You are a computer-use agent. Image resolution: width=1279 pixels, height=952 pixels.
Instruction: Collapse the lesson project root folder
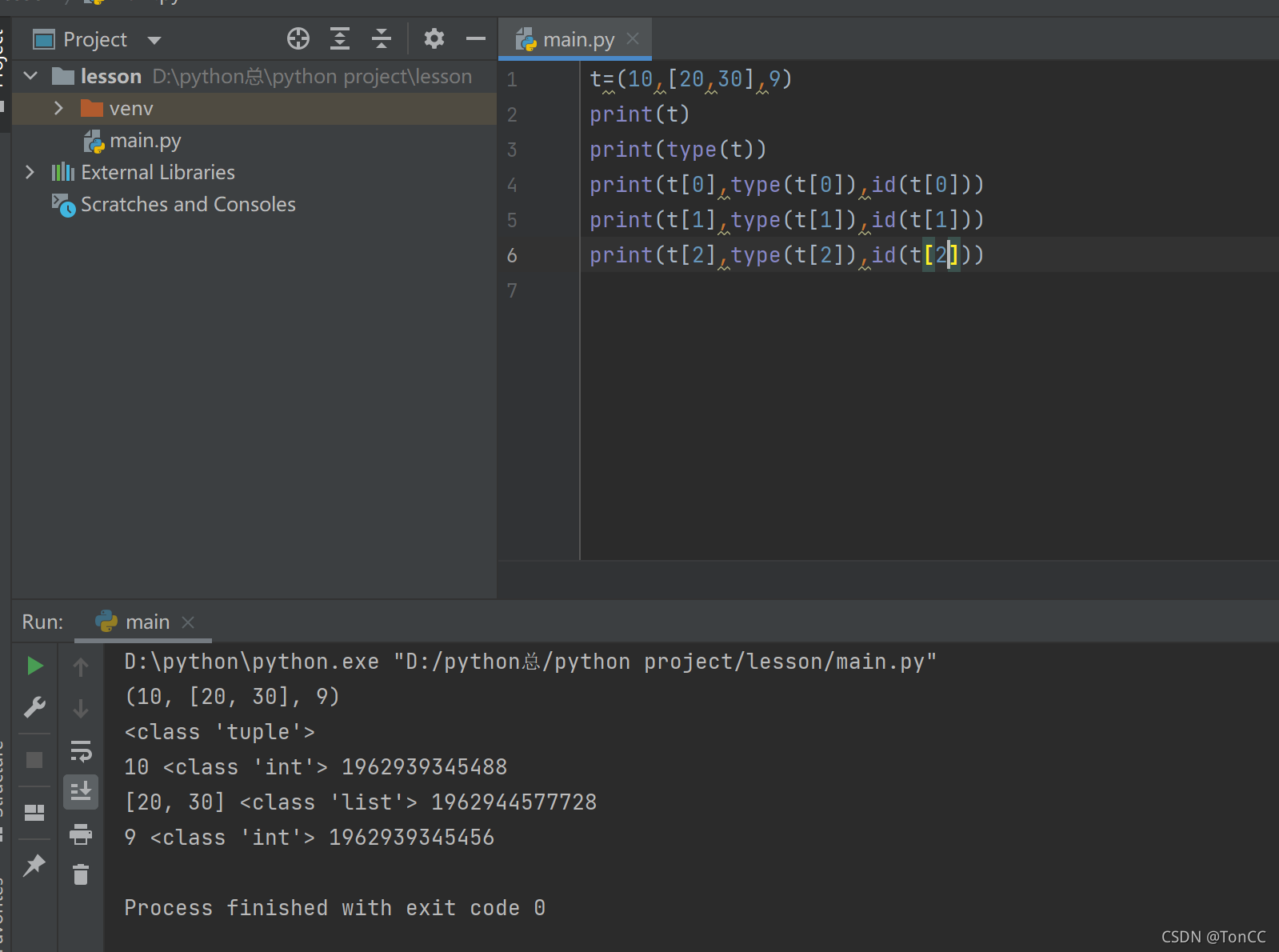[31, 76]
